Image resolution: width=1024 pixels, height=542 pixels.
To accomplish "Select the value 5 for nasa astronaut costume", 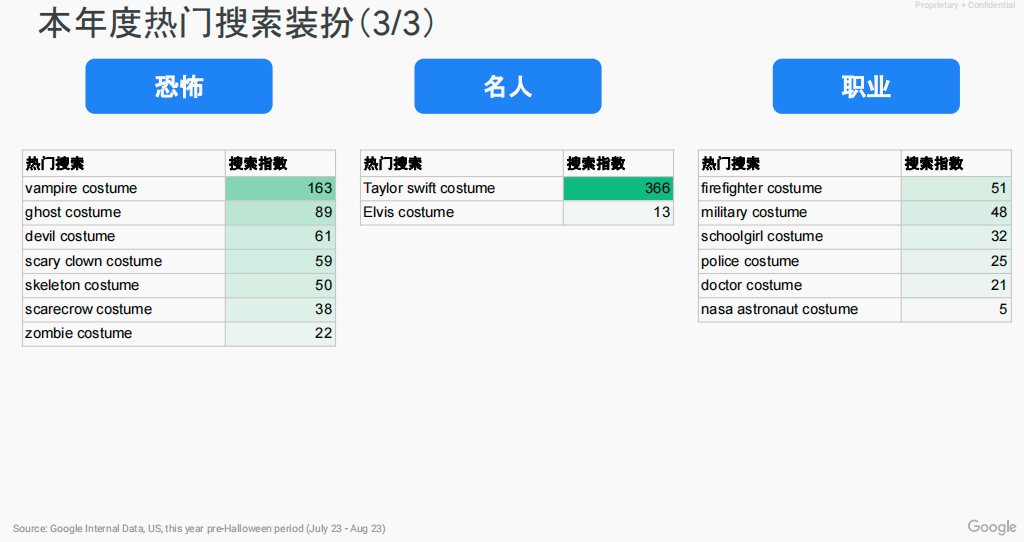I will [956, 310].
